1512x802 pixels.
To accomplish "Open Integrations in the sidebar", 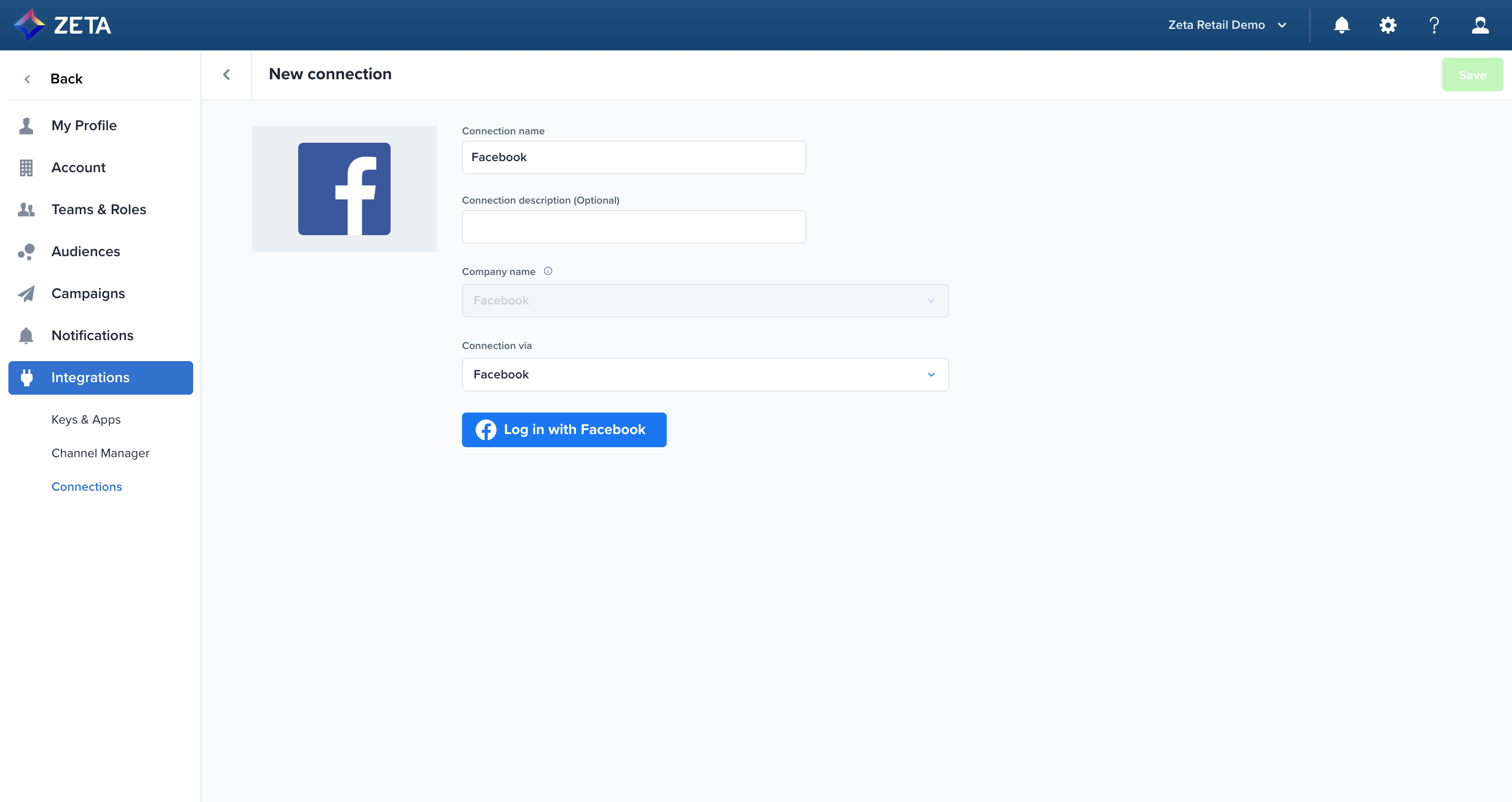I will point(100,378).
